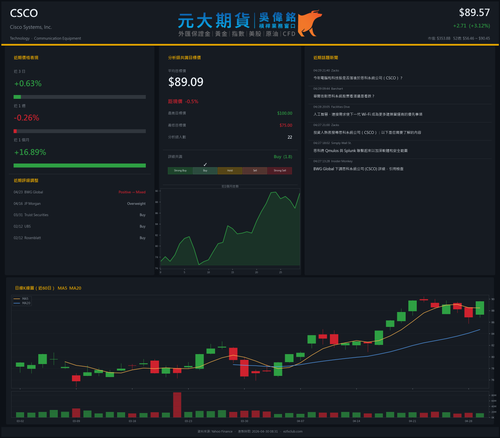Click the tallest red volume bar
Image resolution: width=500 pixels, height=438 pixels.
click(177, 405)
